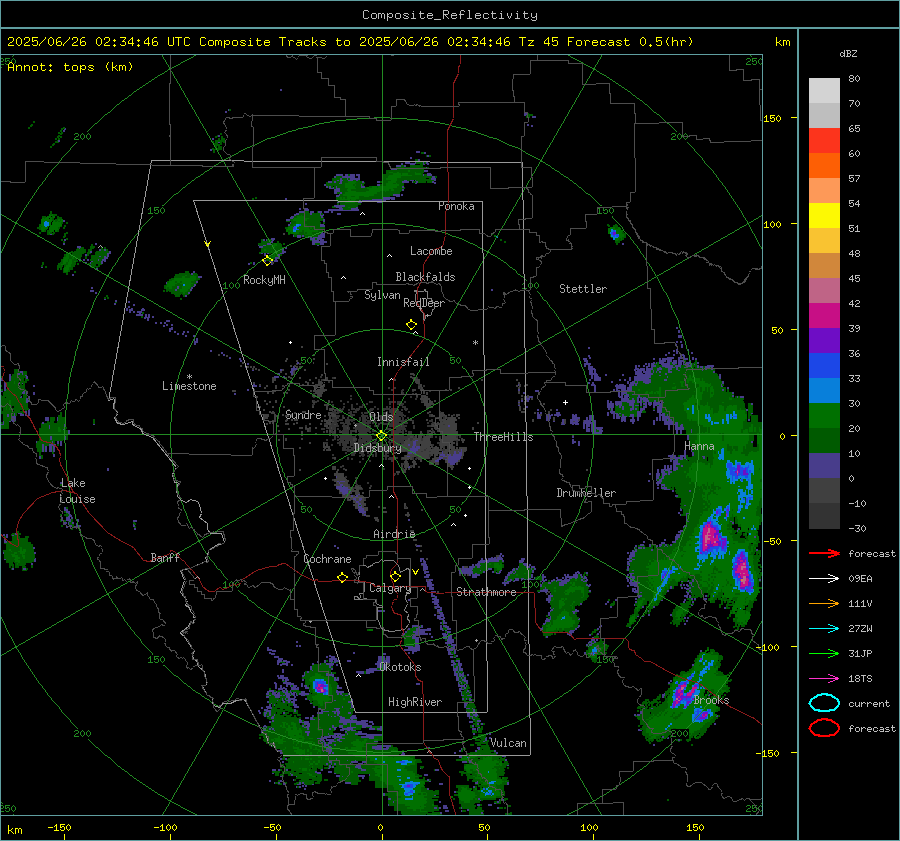
Task: Select the cyan 27ZW arrow icon
Action: coord(824,629)
